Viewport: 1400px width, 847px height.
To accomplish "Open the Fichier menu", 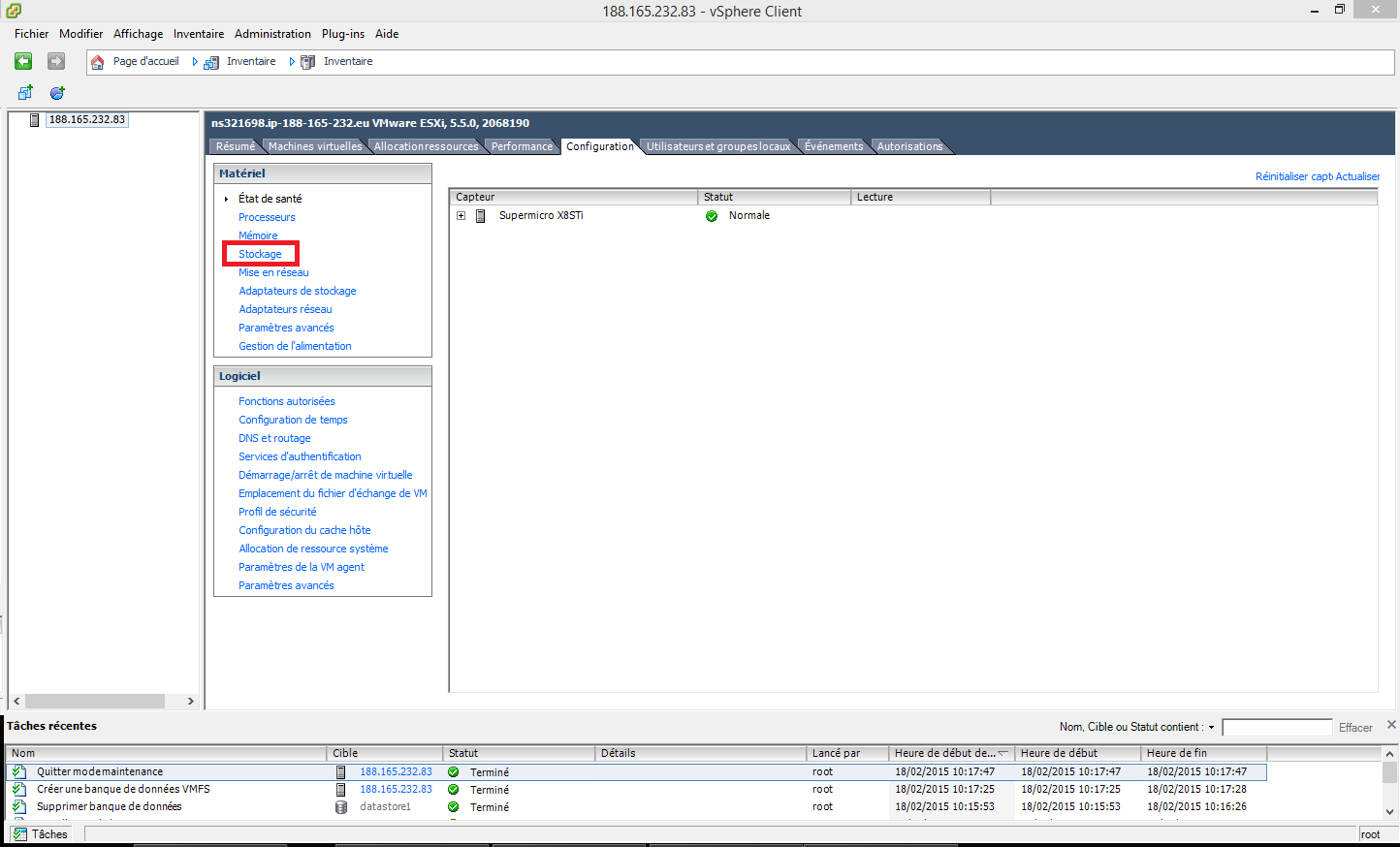I will point(31,34).
